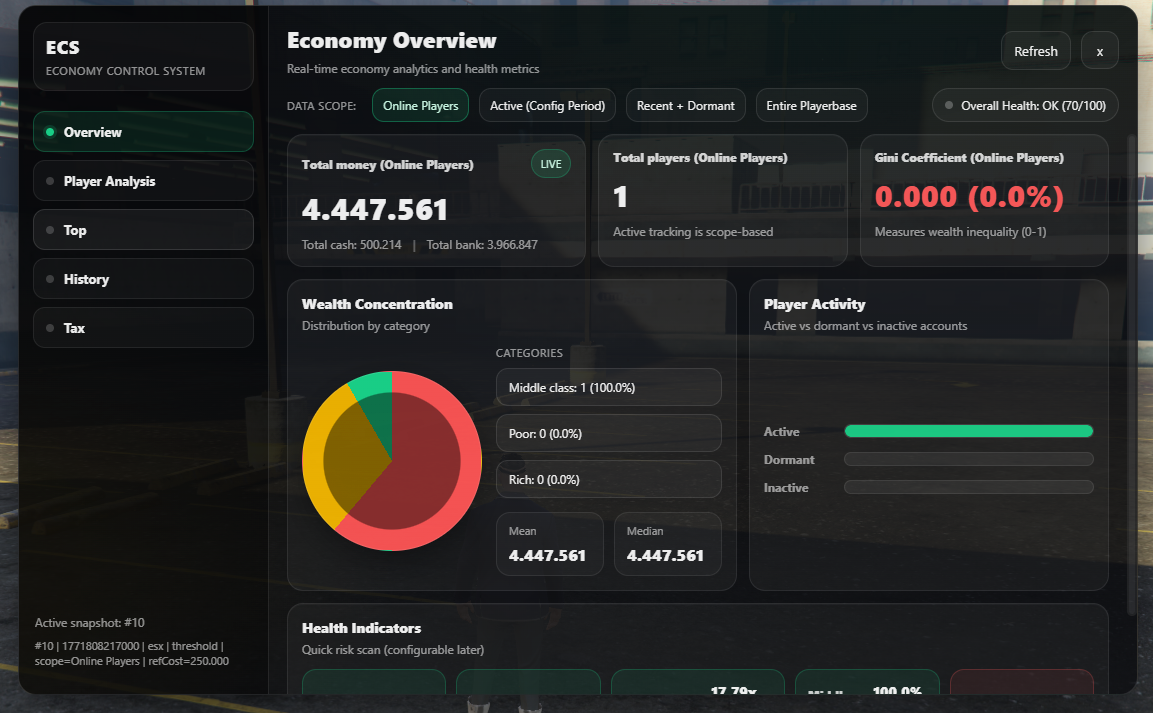The image size is (1153, 713).
Task: Close the economy panel with x
Action: [x=1099, y=51]
